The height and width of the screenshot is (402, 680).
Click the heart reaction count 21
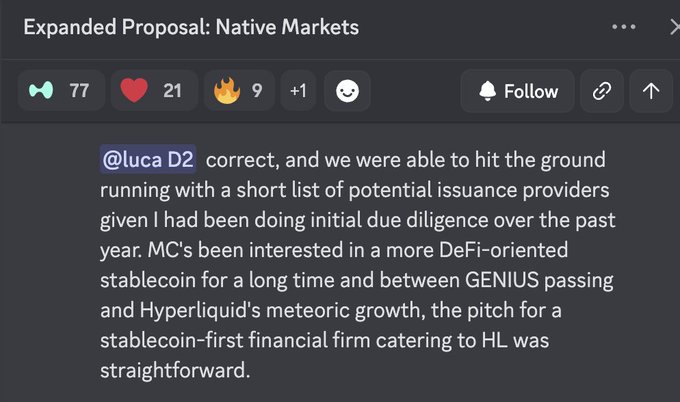click(x=172, y=91)
